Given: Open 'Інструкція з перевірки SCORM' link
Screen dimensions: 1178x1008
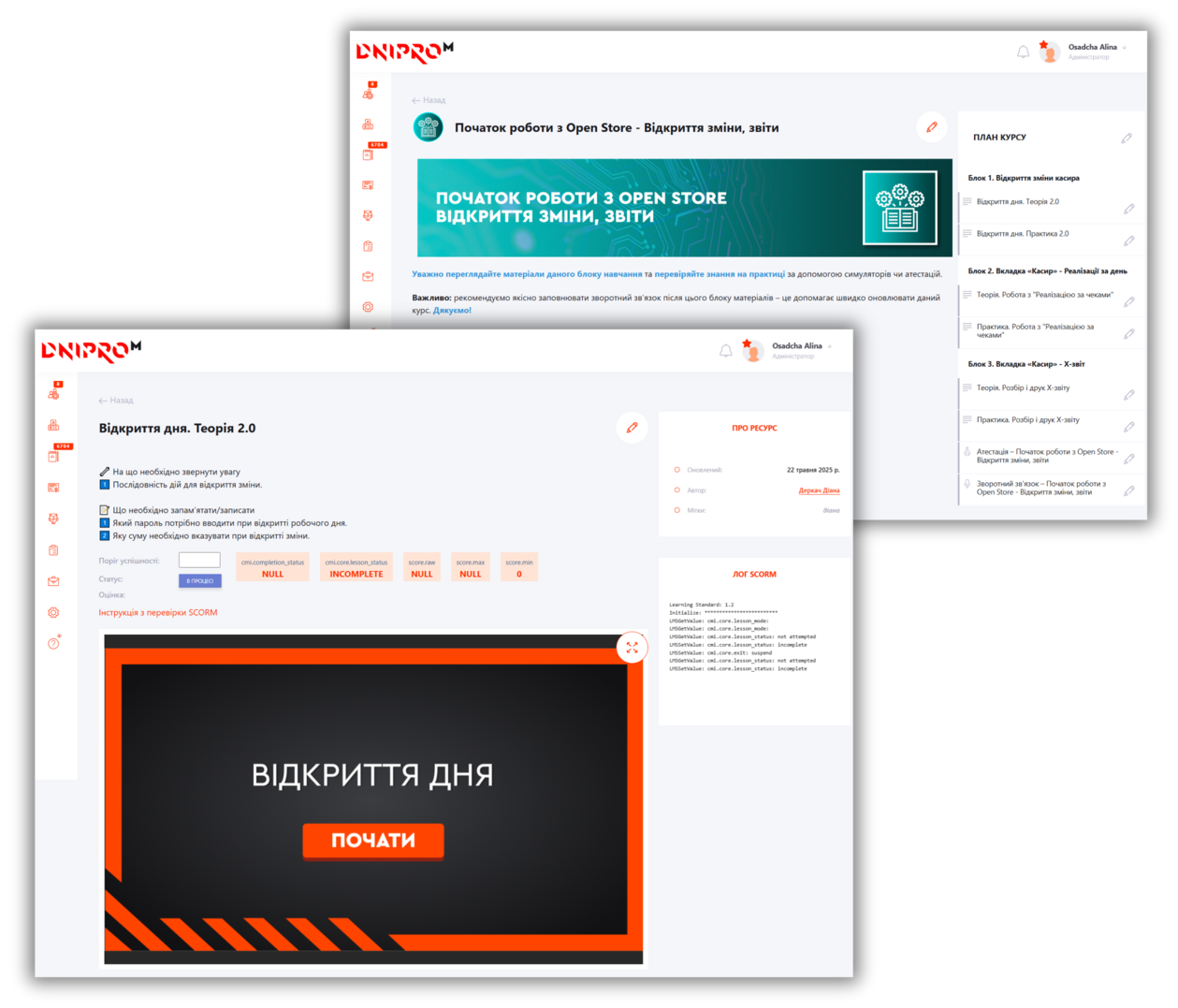Looking at the screenshot, I should [x=158, y=613].
